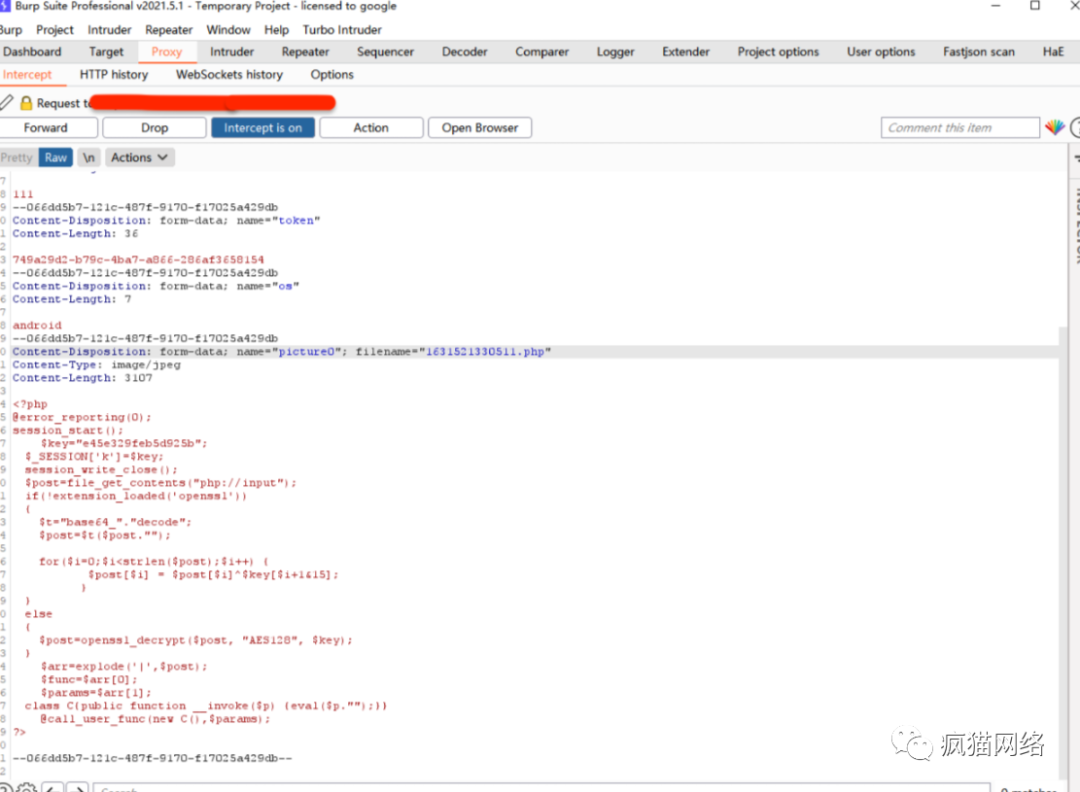The width and height of the screenshot is (1080, 792).
Task: Click the openssl_decrypt code line
Action: tap(196, 640)
